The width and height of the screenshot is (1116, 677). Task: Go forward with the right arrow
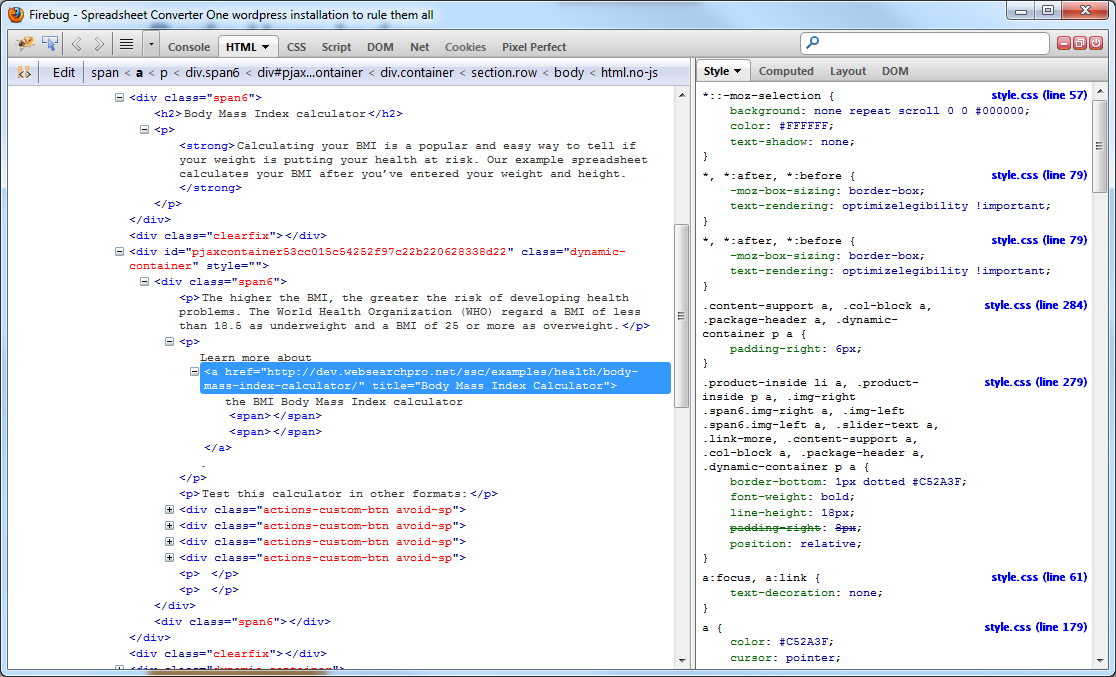pos(99,45)
